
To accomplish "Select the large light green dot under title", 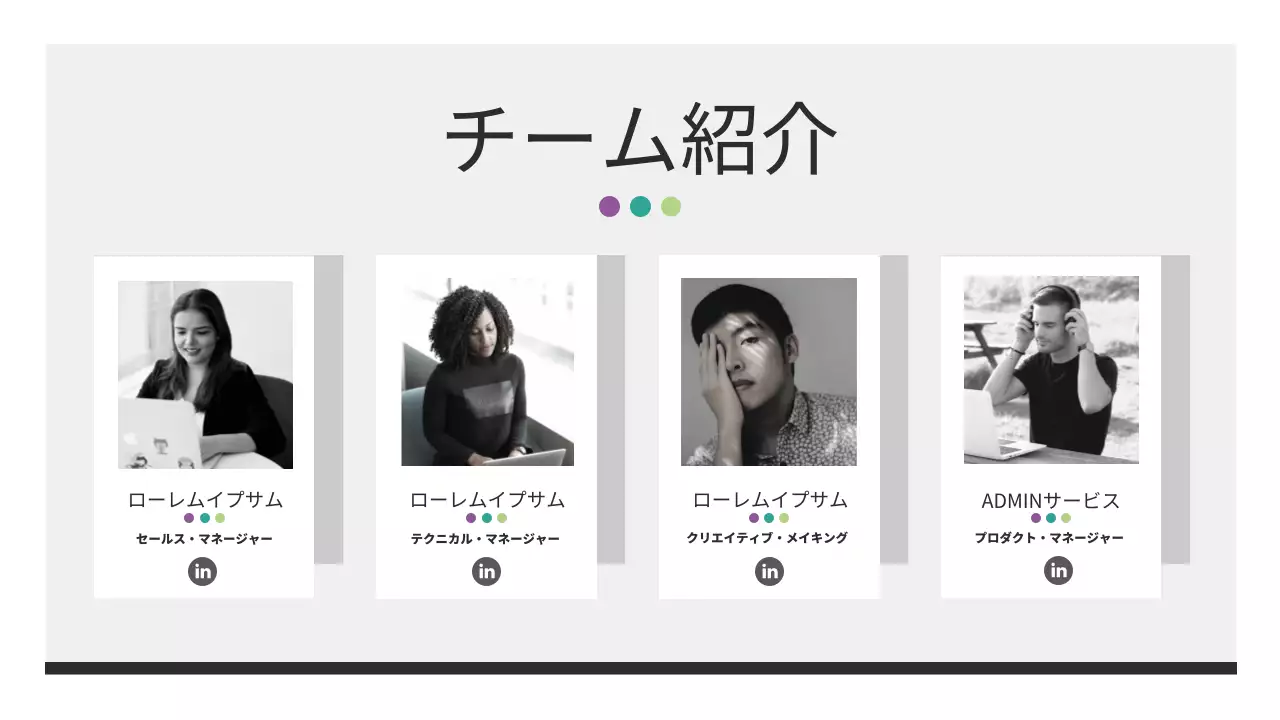I will 671,207.
